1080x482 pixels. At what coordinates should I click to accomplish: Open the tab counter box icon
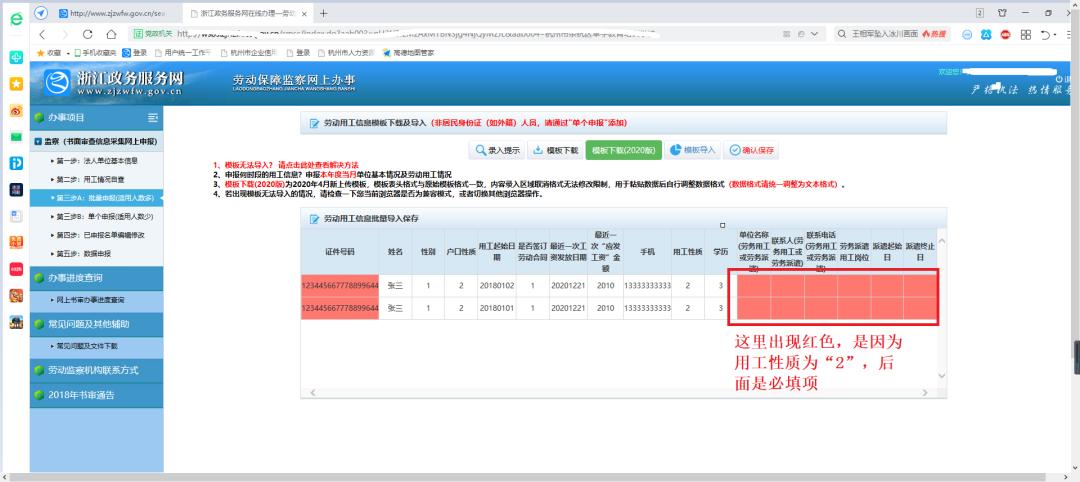pyautogui.click(x=979, y=13)
